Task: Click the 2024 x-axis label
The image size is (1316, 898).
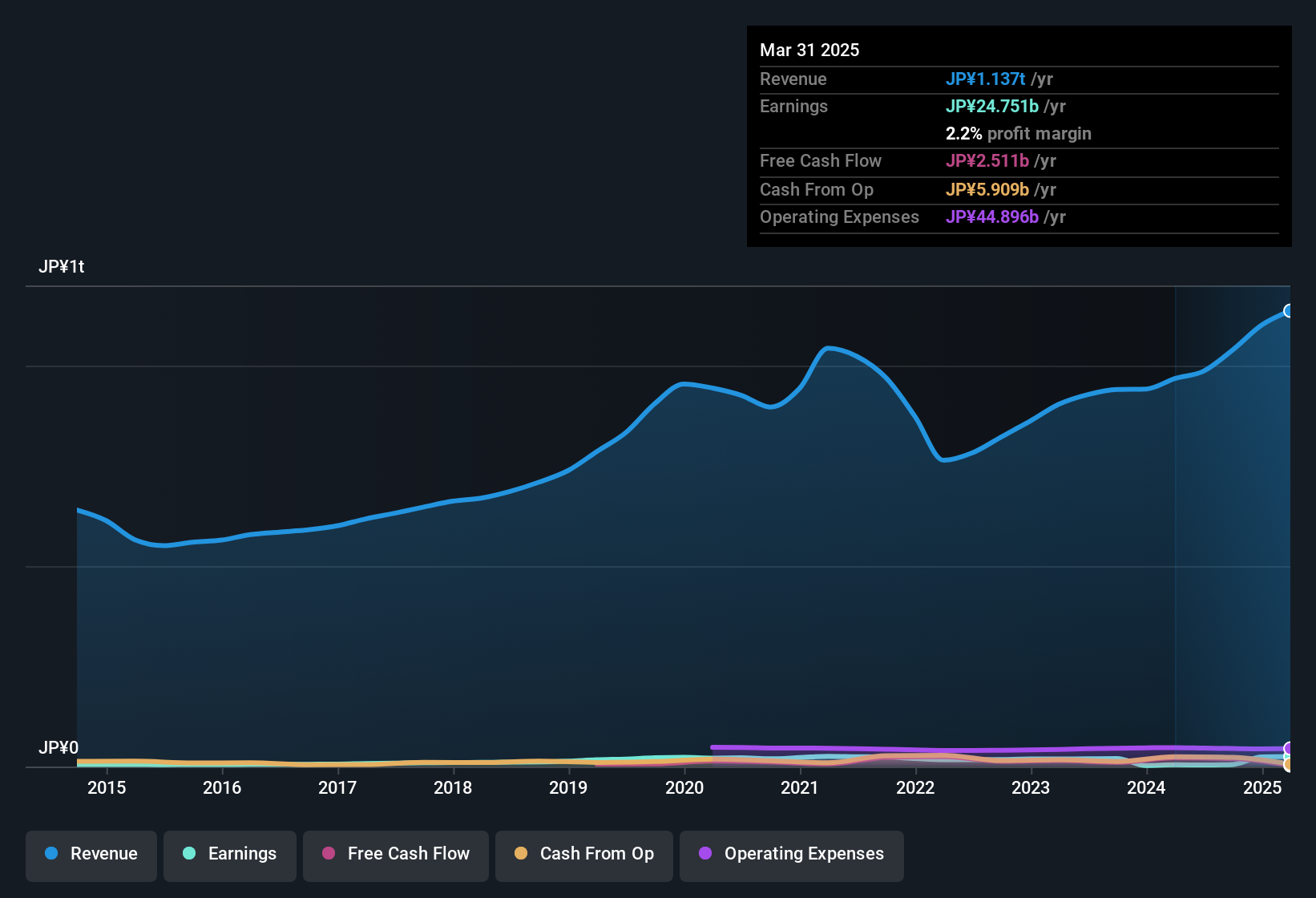Action: point(1146,787)
